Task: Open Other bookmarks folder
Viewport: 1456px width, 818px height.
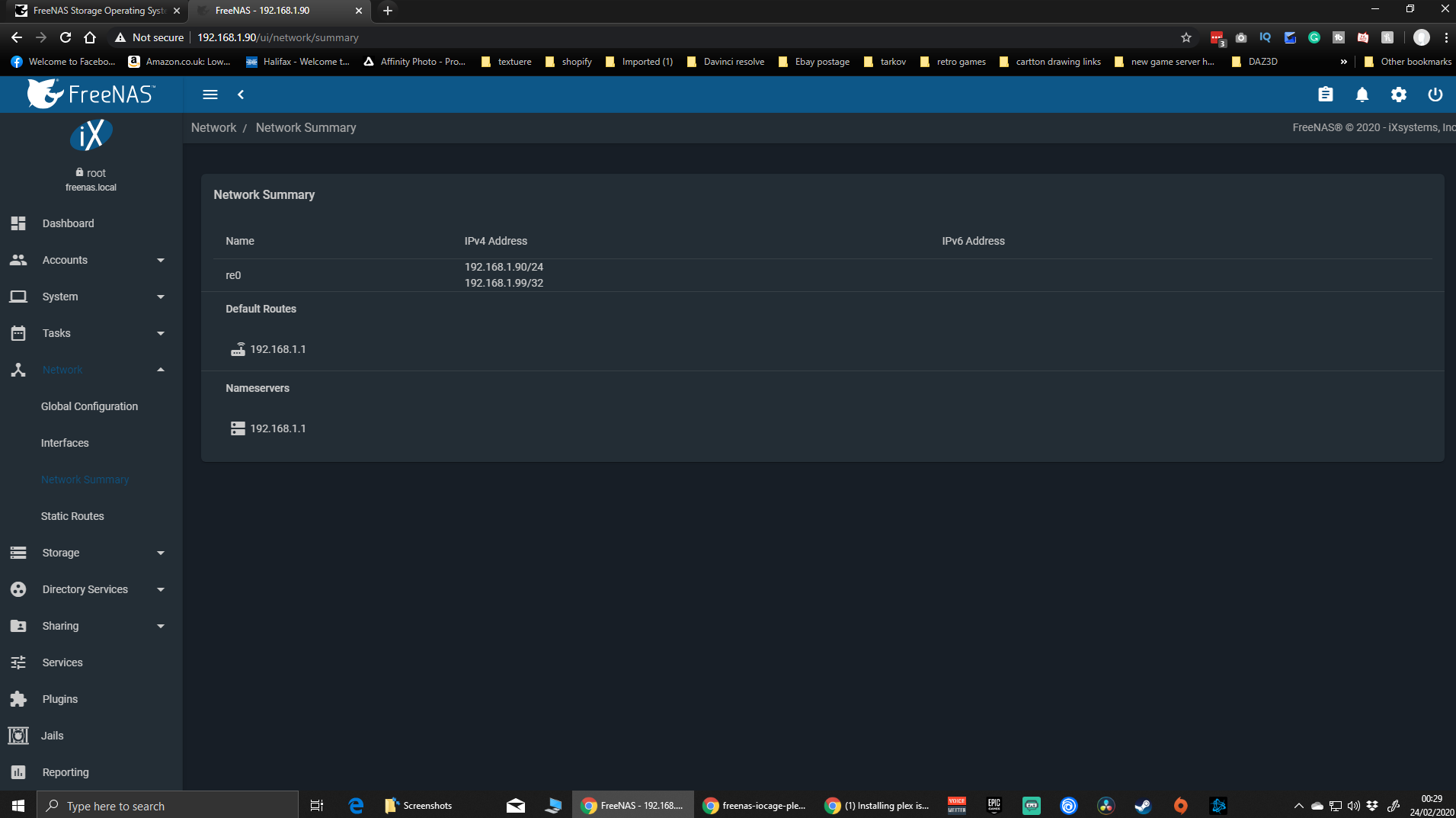Action: coord(1408,62)
